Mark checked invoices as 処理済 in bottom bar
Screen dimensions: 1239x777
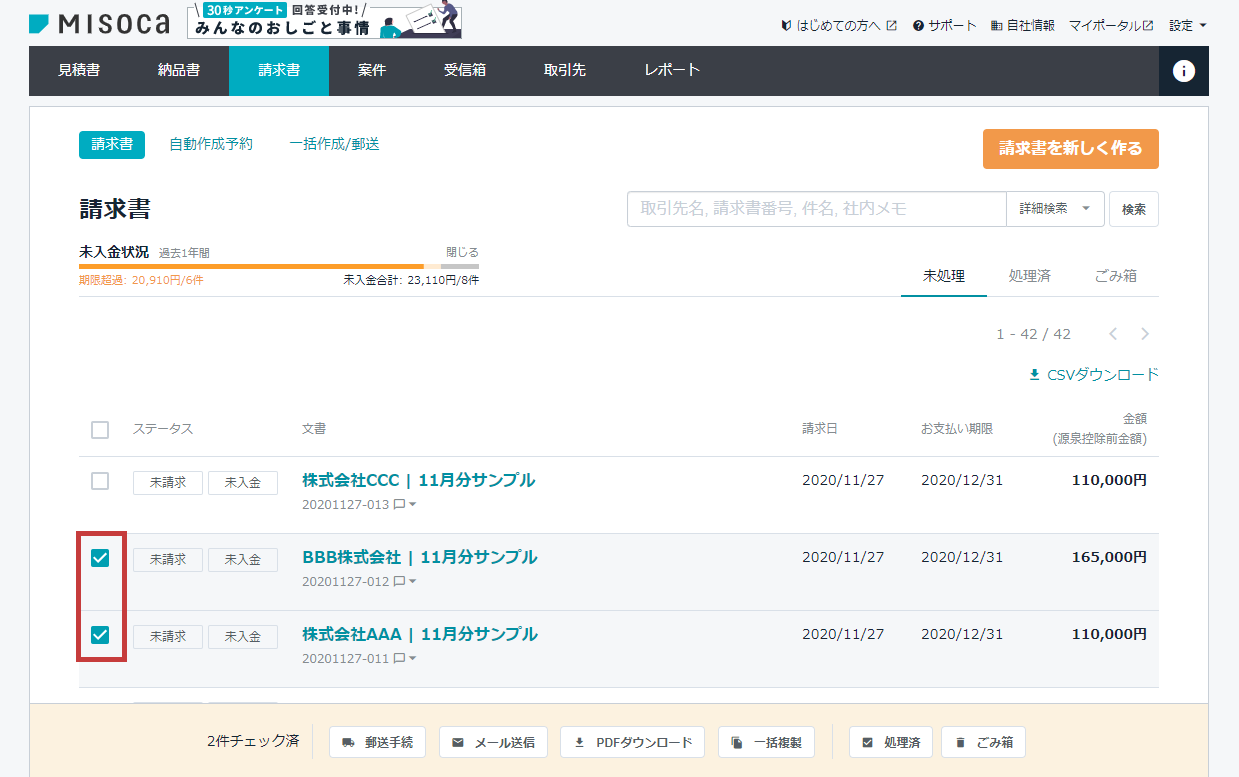891,742
